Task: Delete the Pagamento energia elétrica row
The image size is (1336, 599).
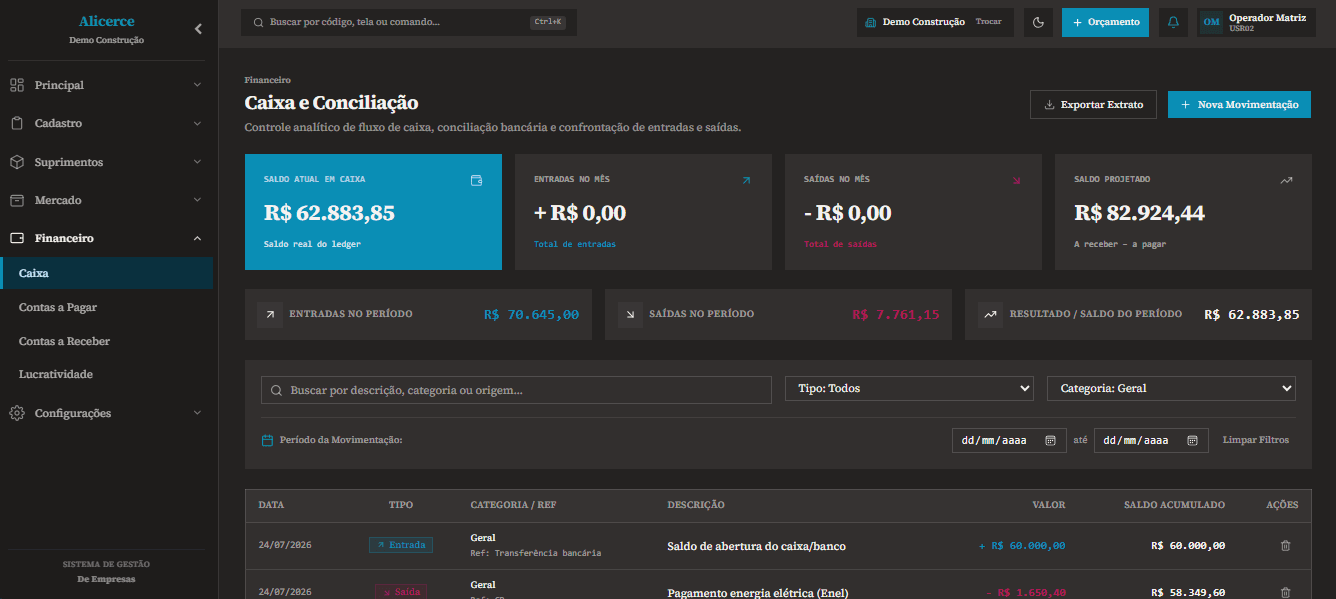Action: pos(1285,592)
